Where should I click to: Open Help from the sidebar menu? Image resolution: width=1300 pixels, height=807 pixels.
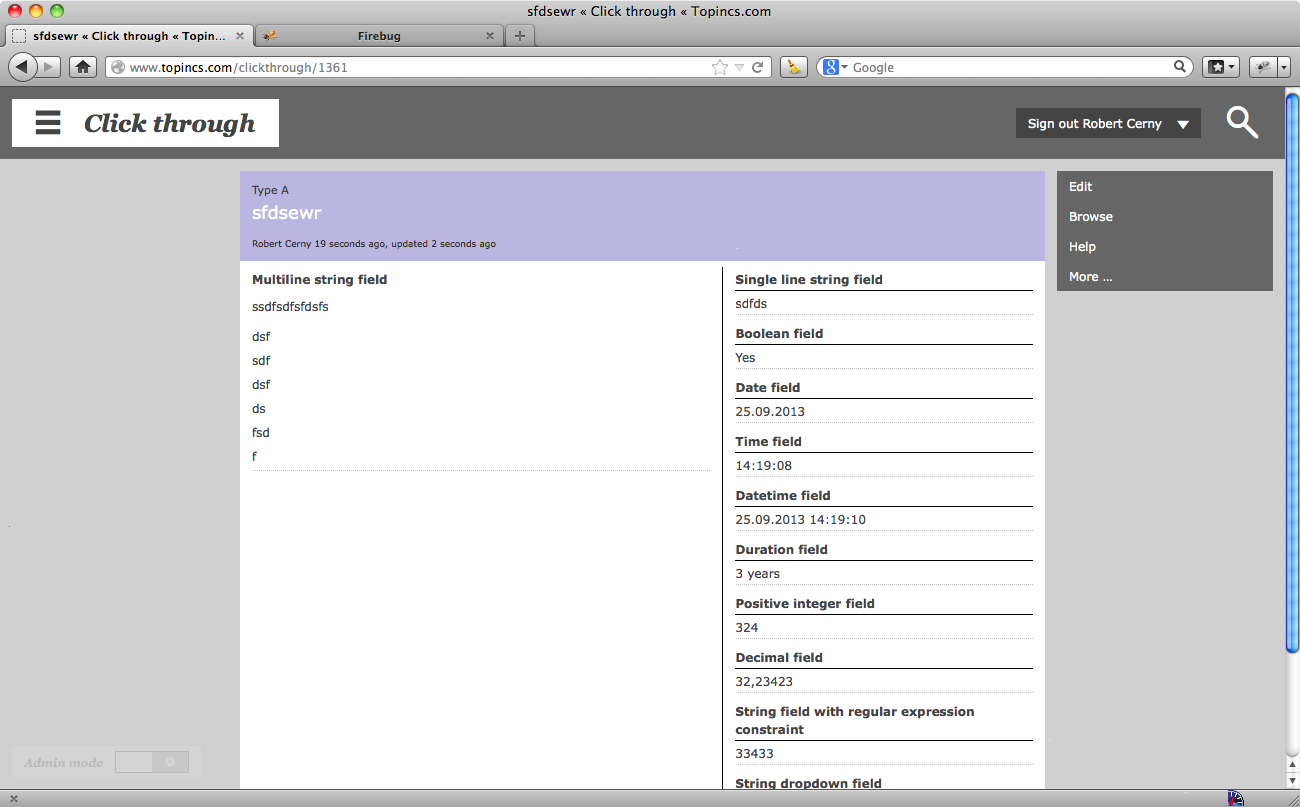pyautogui.click(x=1082, y=247)
